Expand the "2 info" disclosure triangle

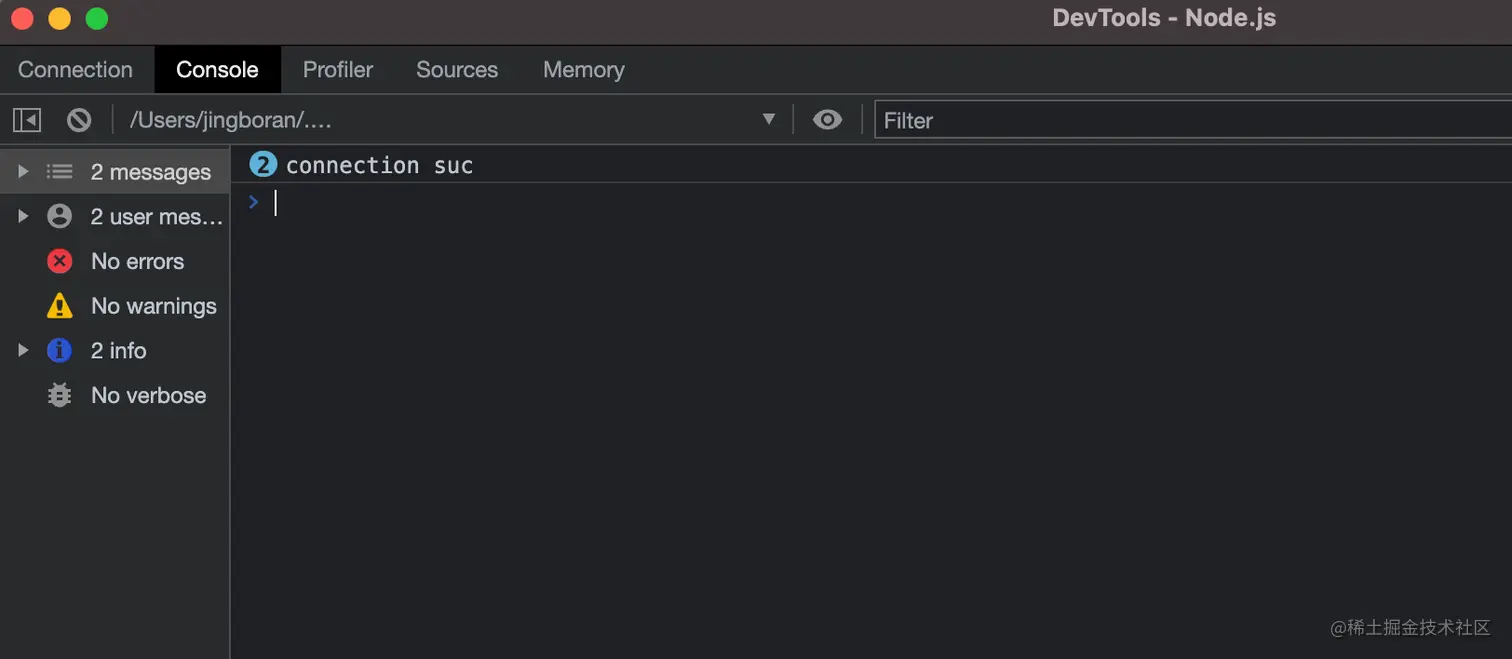tap(22, 350)
